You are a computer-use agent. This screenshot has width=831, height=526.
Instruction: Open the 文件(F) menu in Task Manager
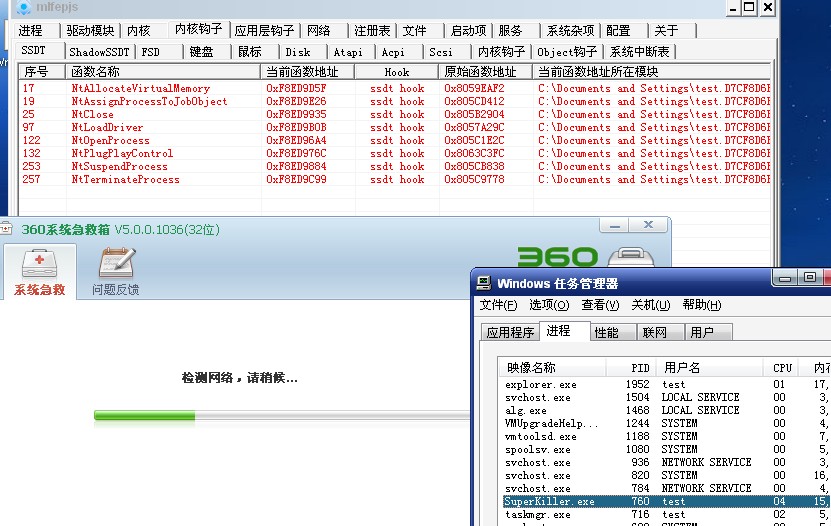pyautogui.click(x=498, y=305)
